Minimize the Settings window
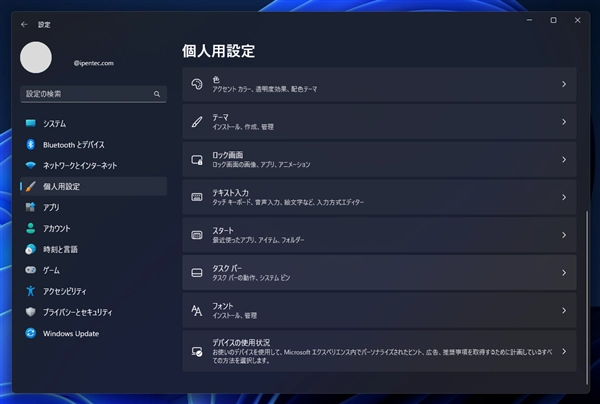The image size is (600, 404). (529, 20)
